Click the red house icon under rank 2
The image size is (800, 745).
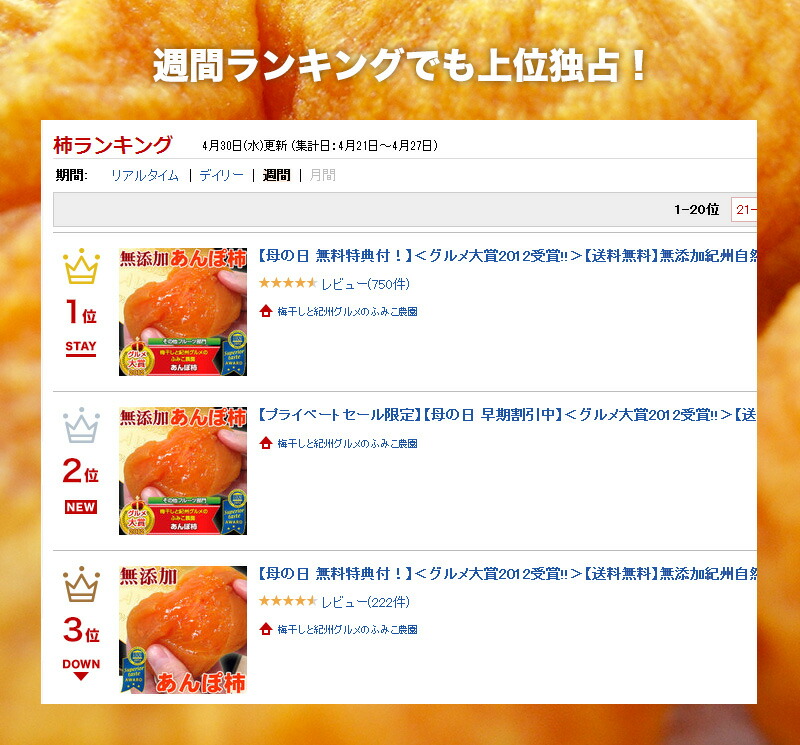click(x=265, y=443)
